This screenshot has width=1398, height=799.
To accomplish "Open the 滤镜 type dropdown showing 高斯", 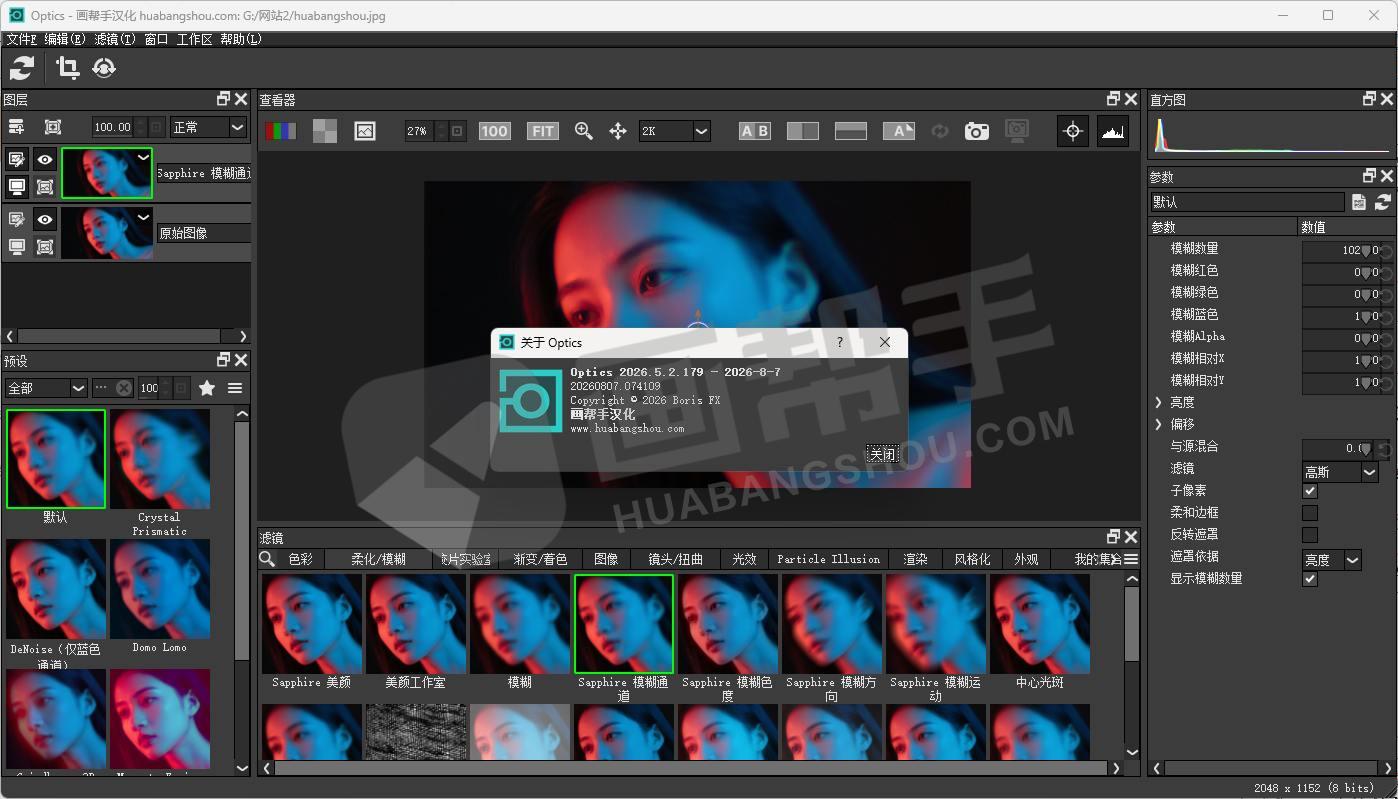I will [1341, 472].
